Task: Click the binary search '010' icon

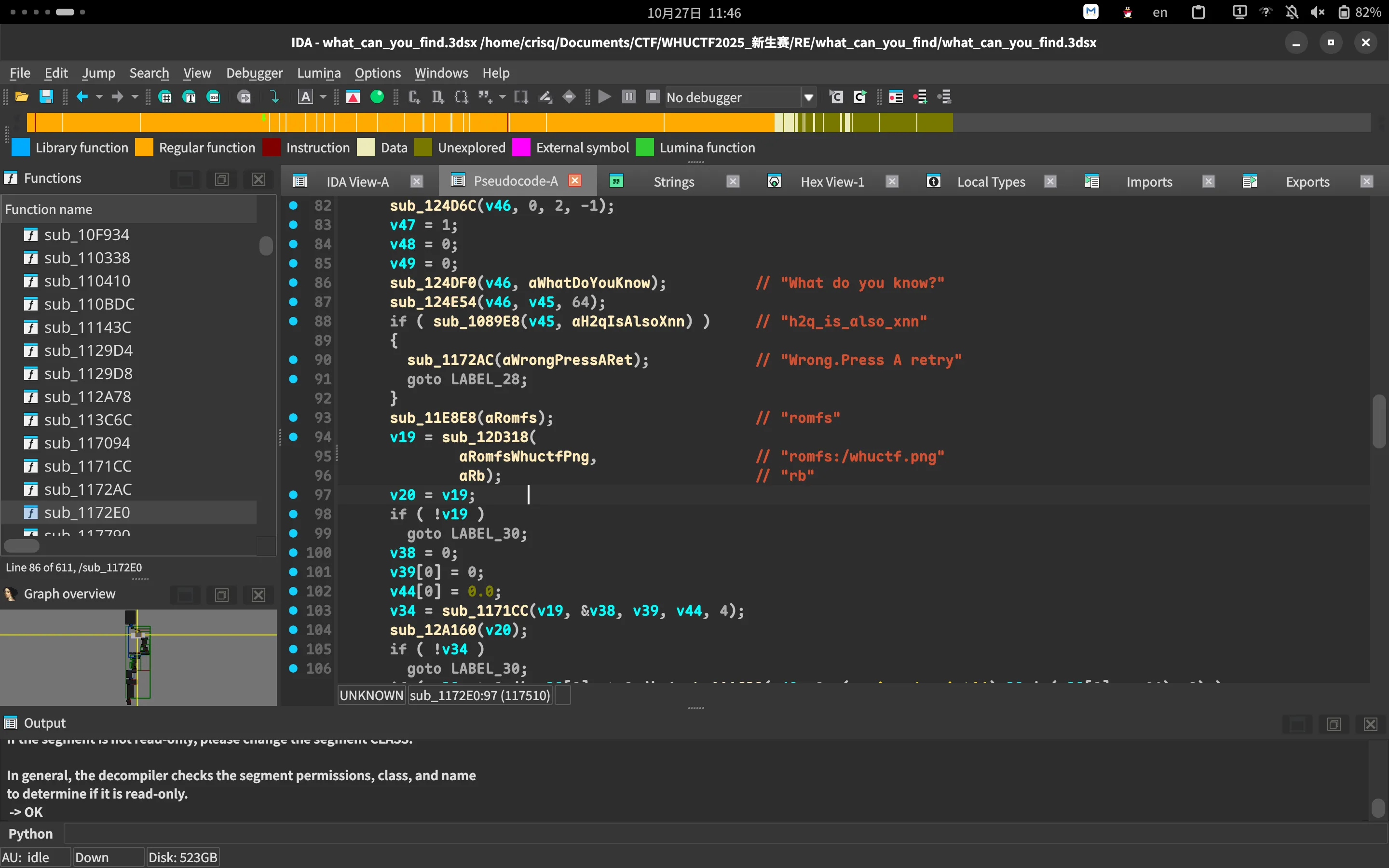Action: pos(214,97)
